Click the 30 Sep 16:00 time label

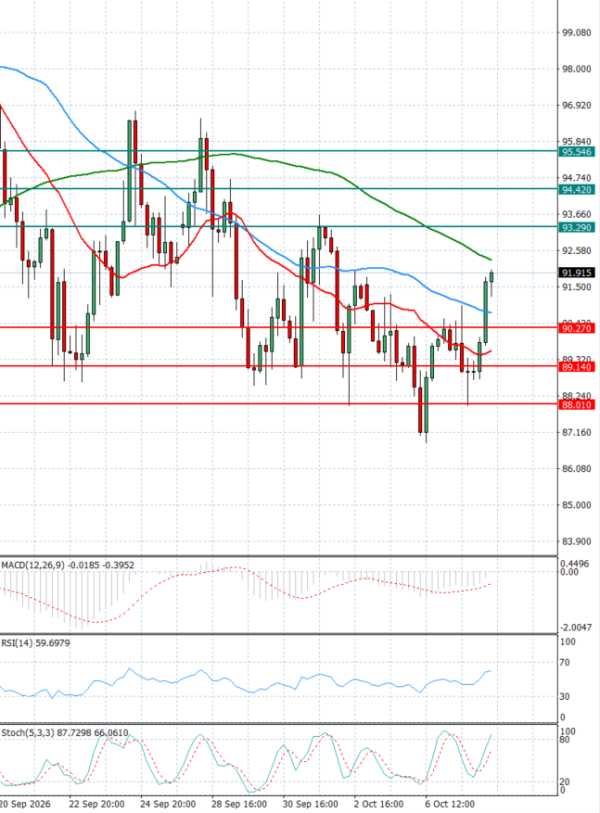(x=311, y=804)
